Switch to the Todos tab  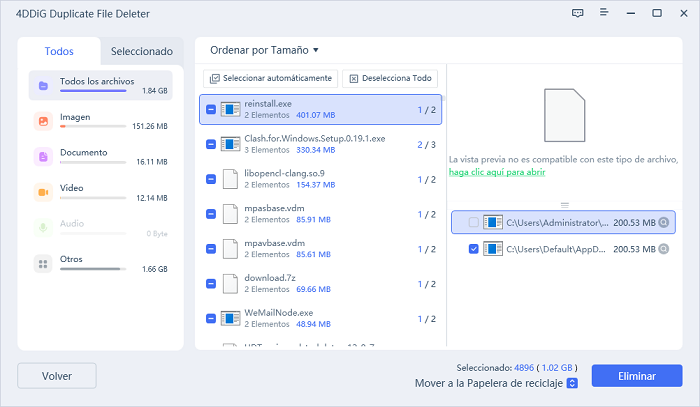59,51
